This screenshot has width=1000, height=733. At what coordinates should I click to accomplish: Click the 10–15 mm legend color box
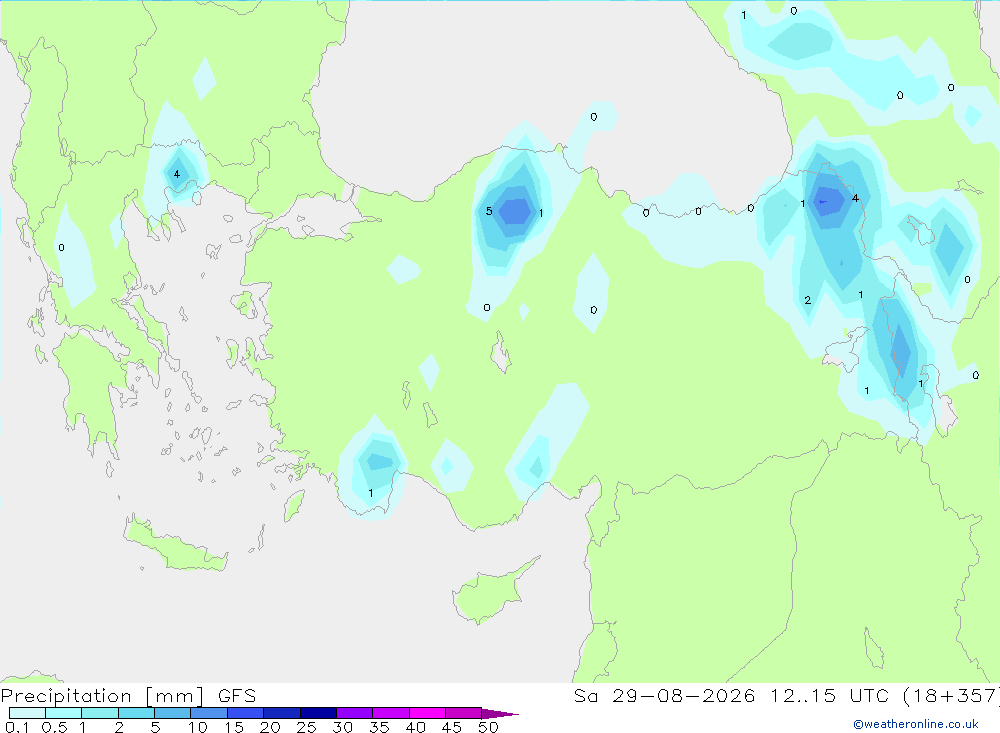[209, 713]
